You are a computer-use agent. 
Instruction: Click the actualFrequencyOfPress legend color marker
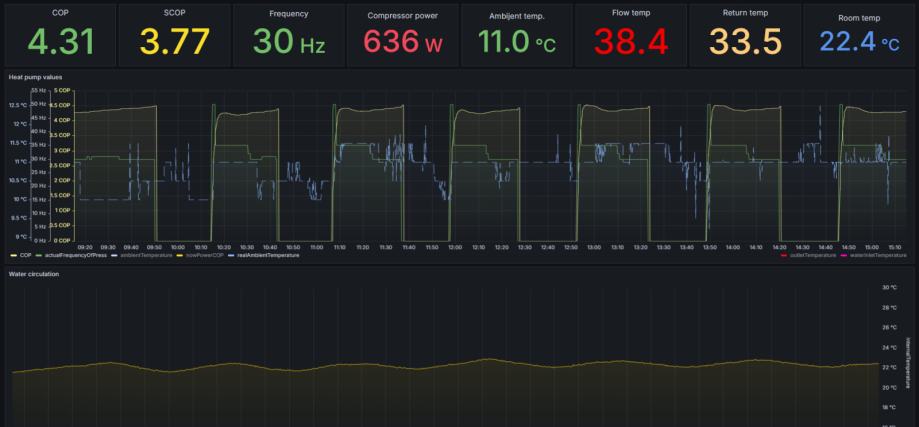click(40, 255)
